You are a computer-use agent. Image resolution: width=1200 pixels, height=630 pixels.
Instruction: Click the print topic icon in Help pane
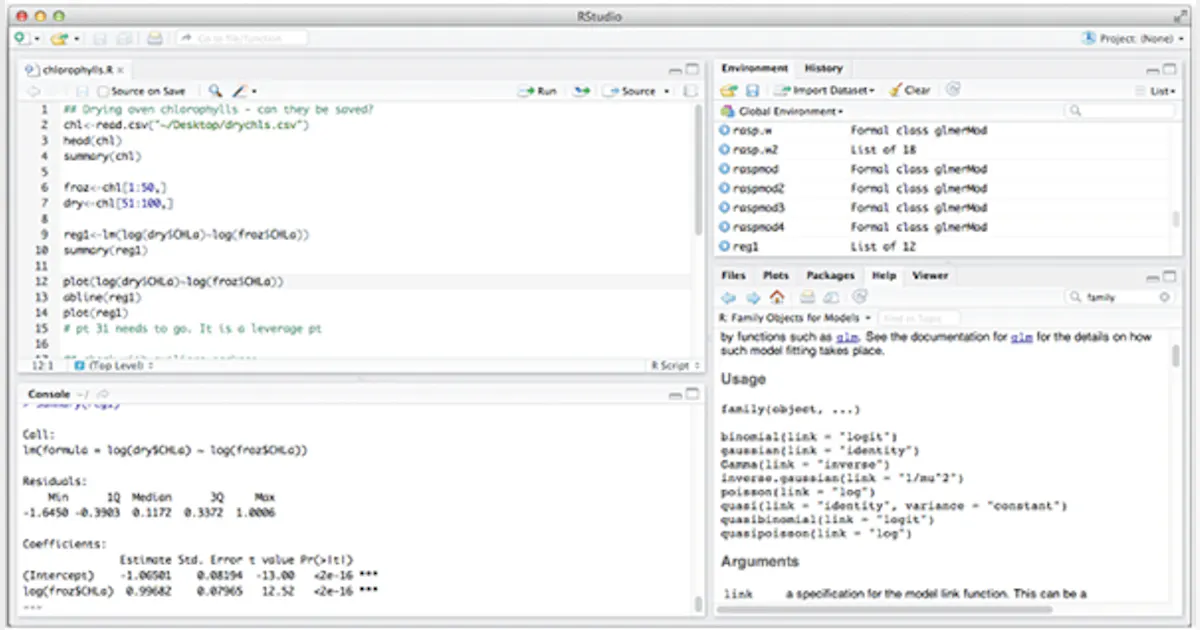click(807, 297)
